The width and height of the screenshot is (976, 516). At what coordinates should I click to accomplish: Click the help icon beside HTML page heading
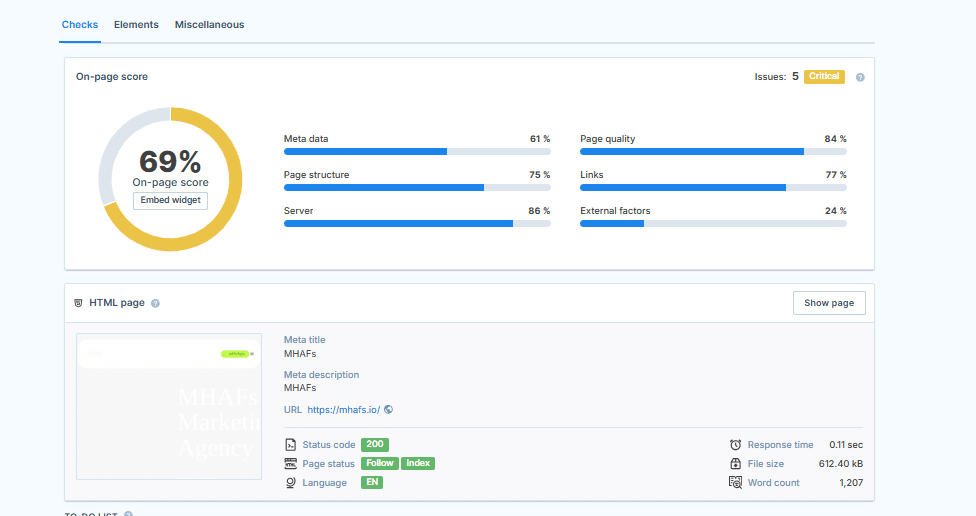coord(155,303)
